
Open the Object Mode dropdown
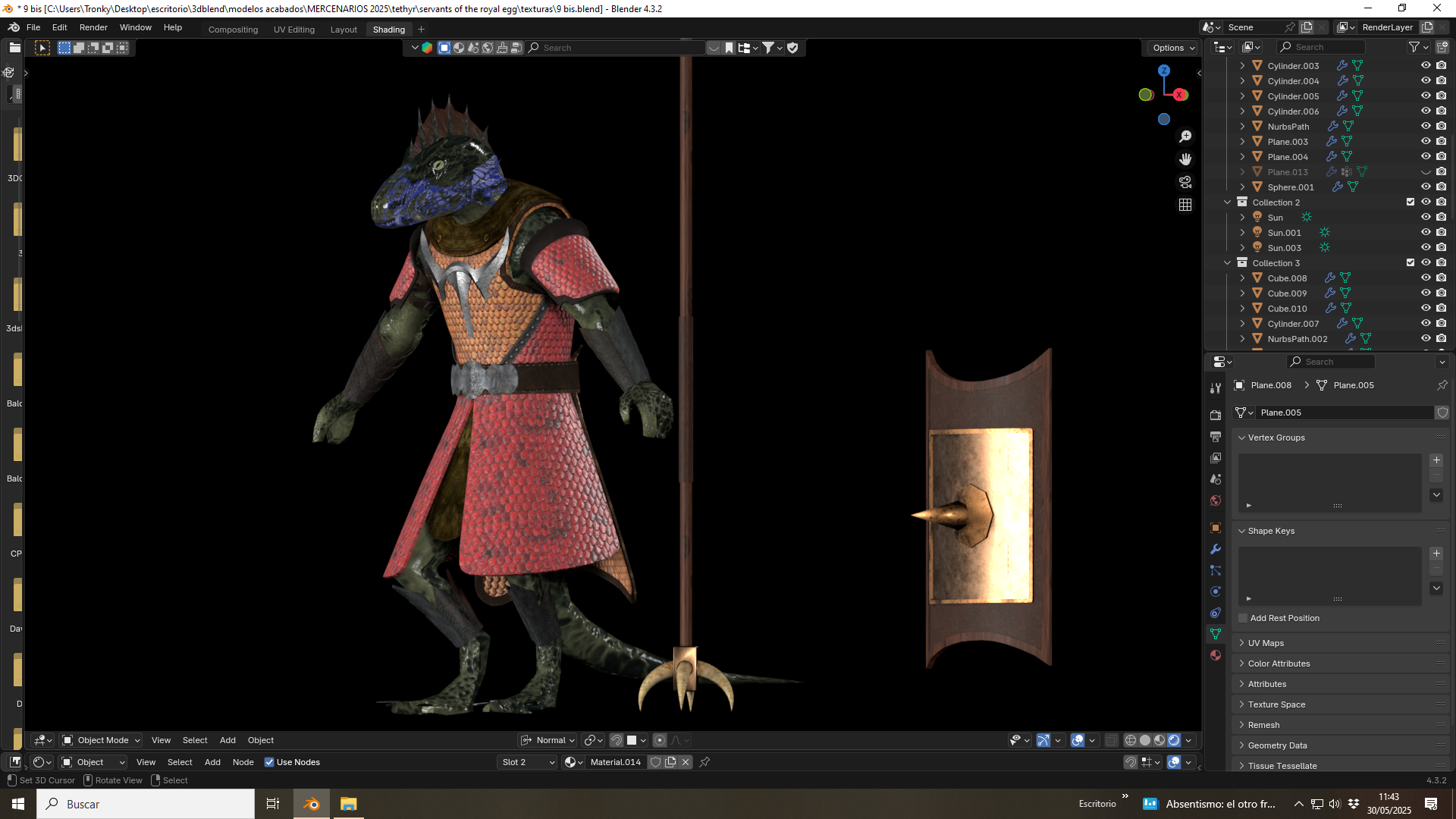101,740
